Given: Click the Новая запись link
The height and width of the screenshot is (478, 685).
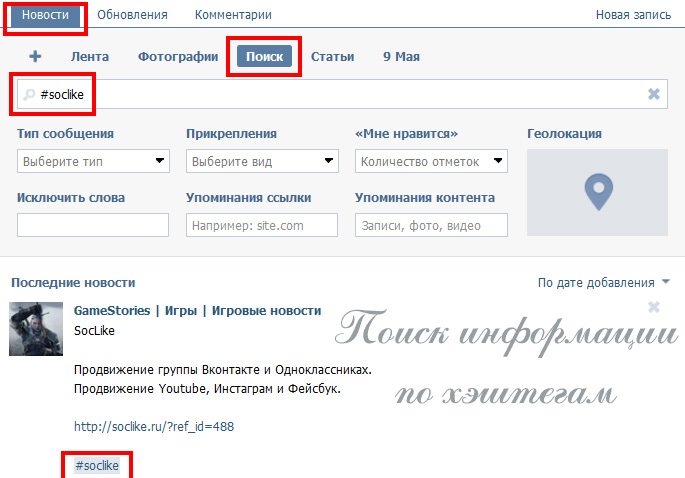Looking at the screenshot, I should 633,15.
